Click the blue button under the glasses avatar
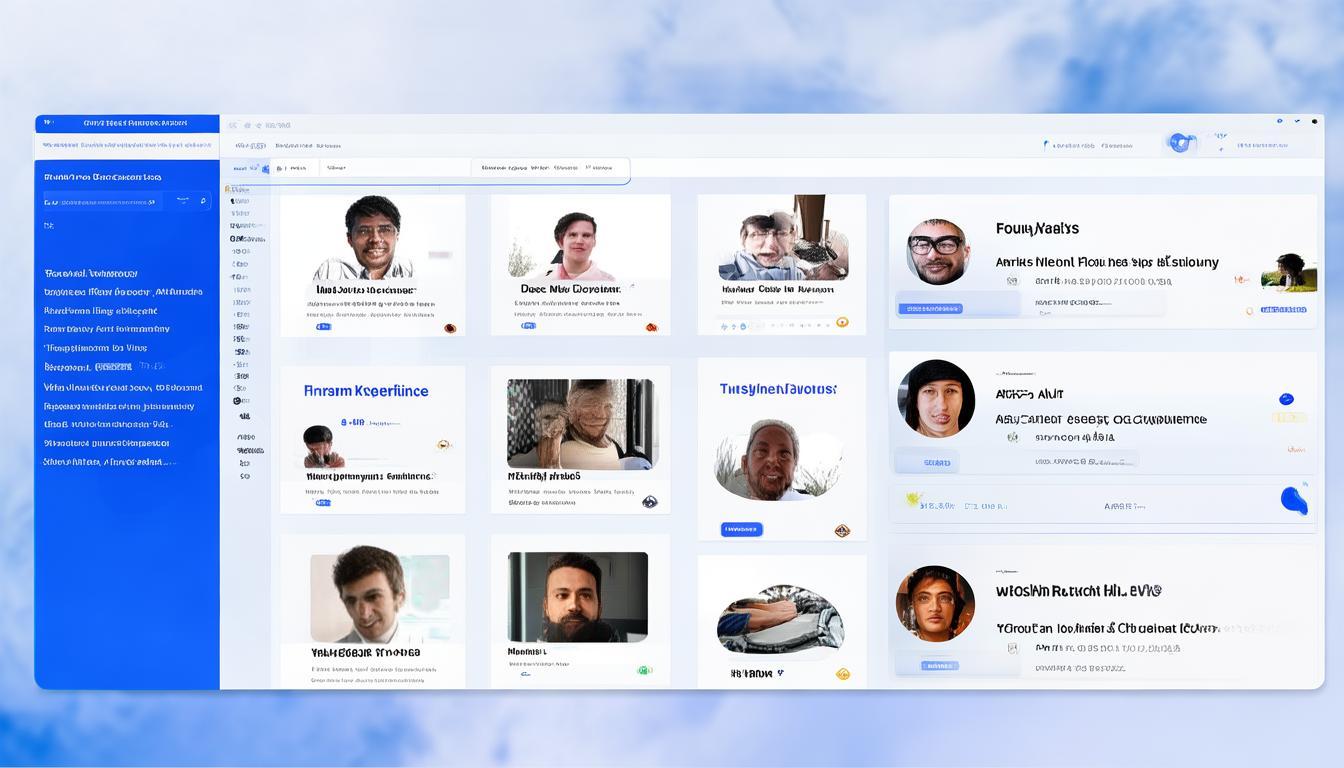1344x768 pixels. [930, 309]
